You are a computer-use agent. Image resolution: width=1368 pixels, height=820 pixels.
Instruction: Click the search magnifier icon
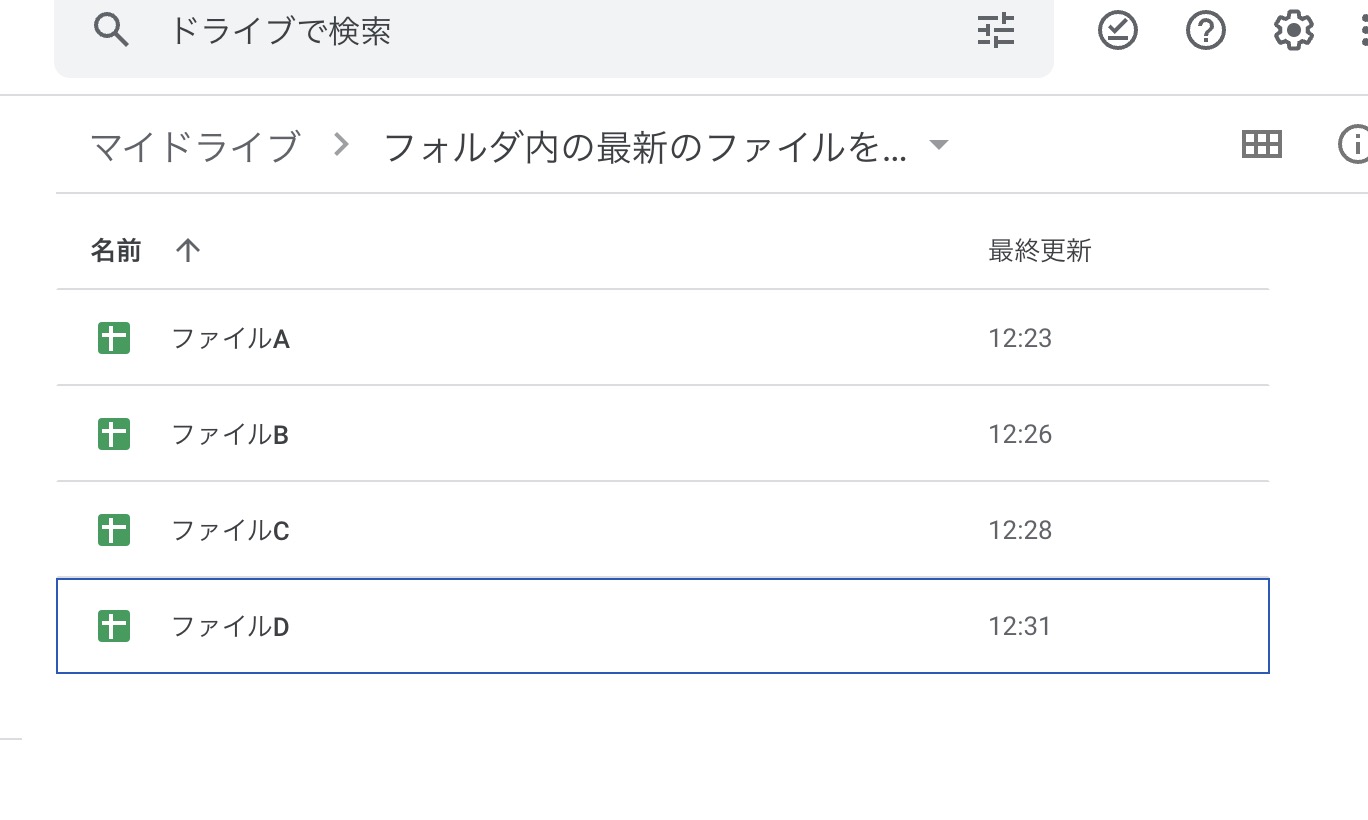click(112, 31)
